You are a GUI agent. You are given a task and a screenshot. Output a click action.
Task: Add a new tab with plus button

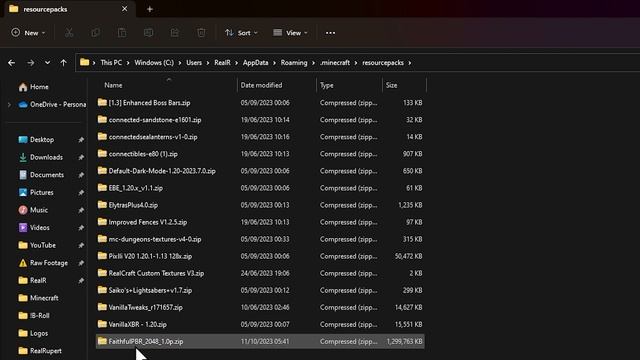(x=149, y=9)
